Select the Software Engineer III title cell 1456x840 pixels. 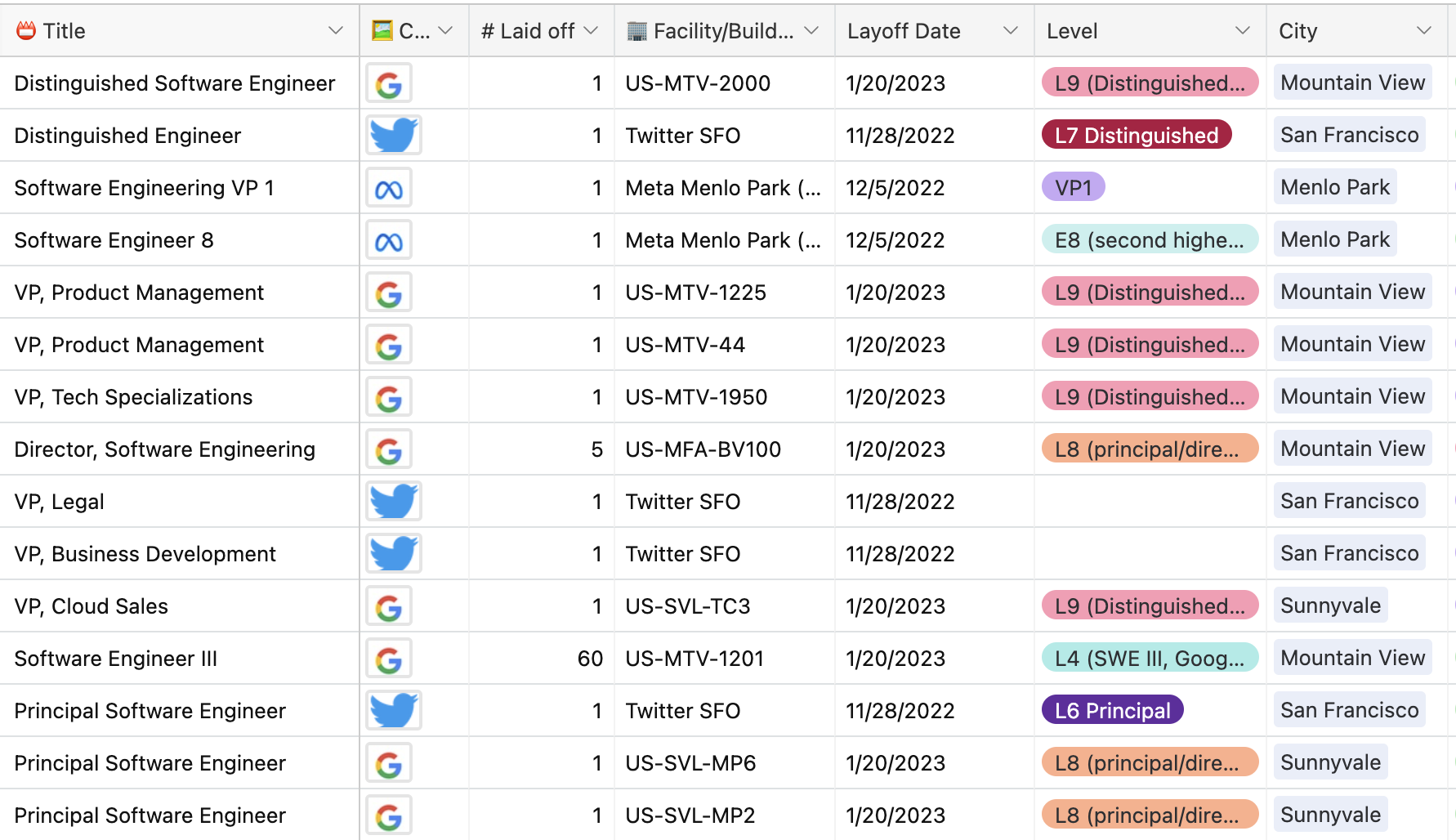114,658
